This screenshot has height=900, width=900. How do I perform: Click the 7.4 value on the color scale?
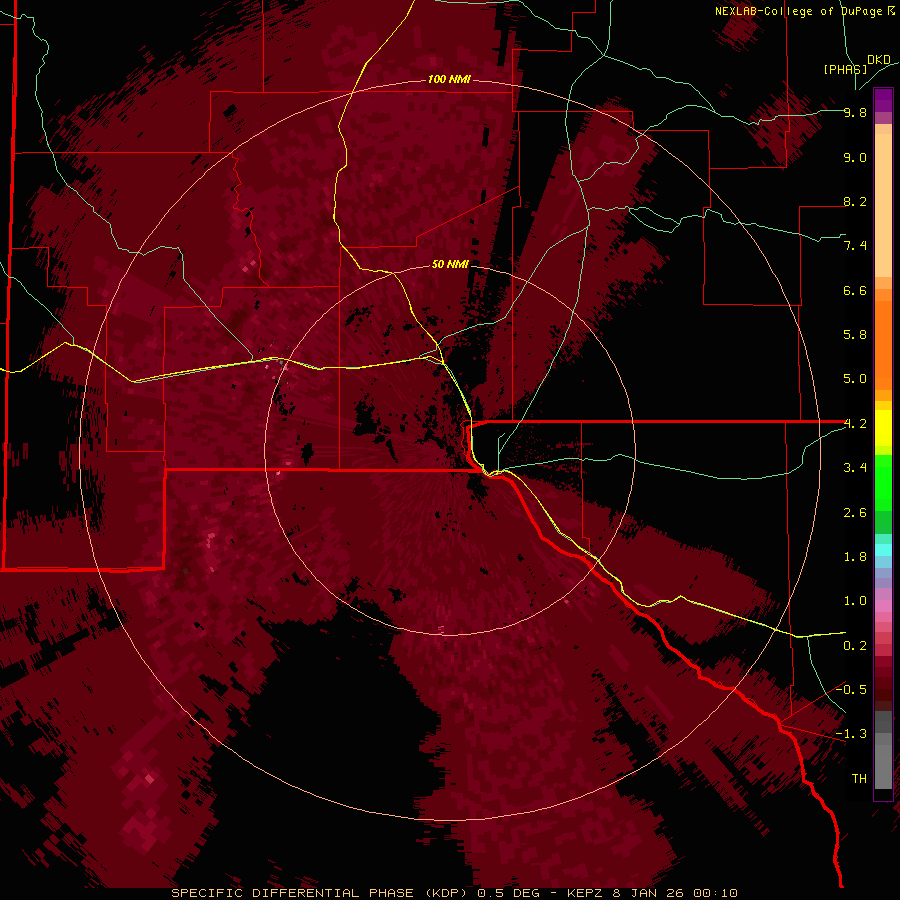tap(855, 246)
